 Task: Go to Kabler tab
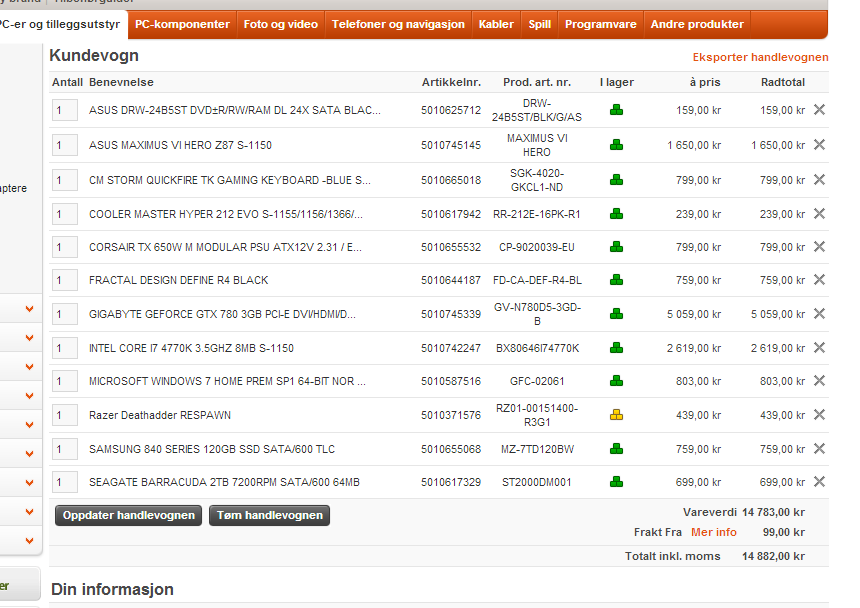coord(496,24)
